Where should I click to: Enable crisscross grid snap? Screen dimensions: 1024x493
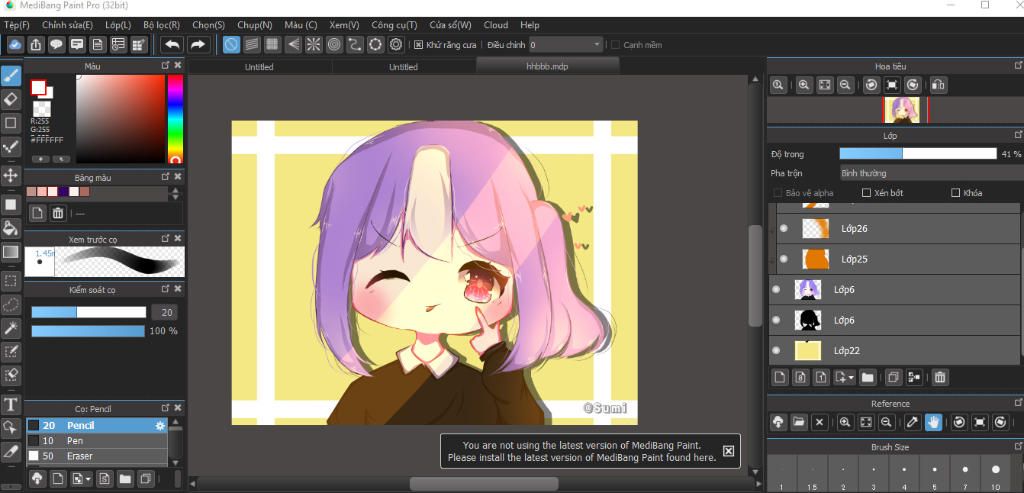pyautogui.click(x=272, y=44)
